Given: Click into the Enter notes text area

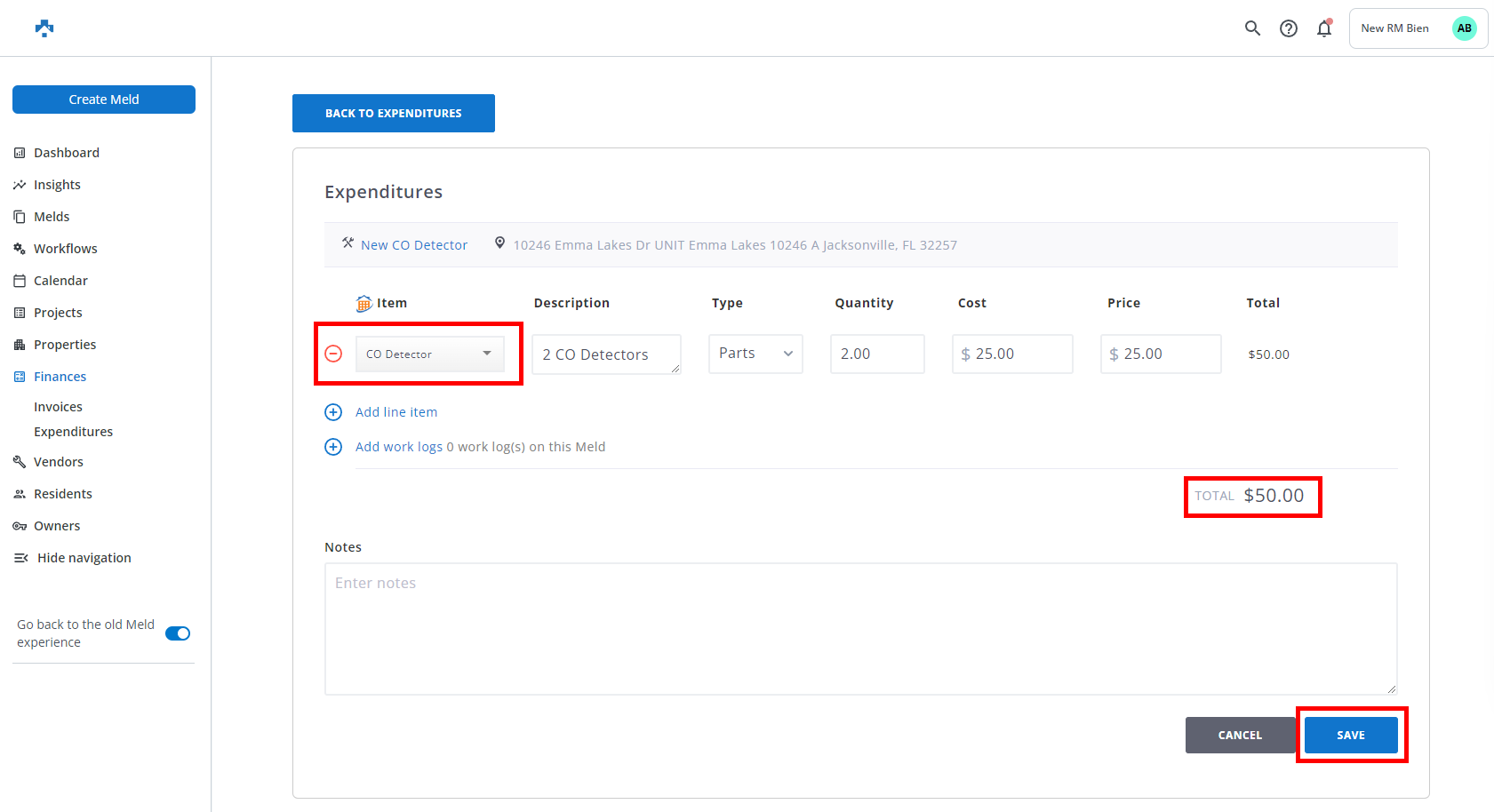Looking at the screenshot, I should 859,628.
